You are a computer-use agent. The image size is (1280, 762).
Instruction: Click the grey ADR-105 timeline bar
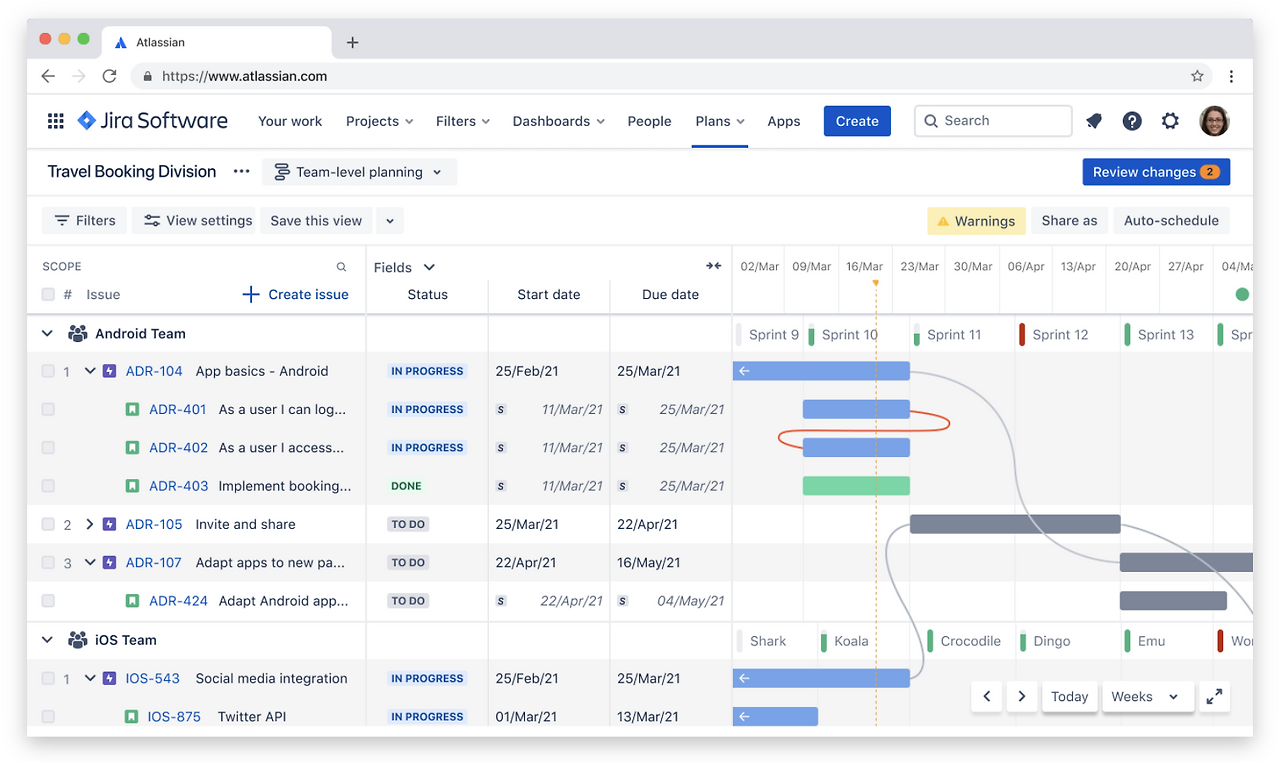(x=1015, y=524)
